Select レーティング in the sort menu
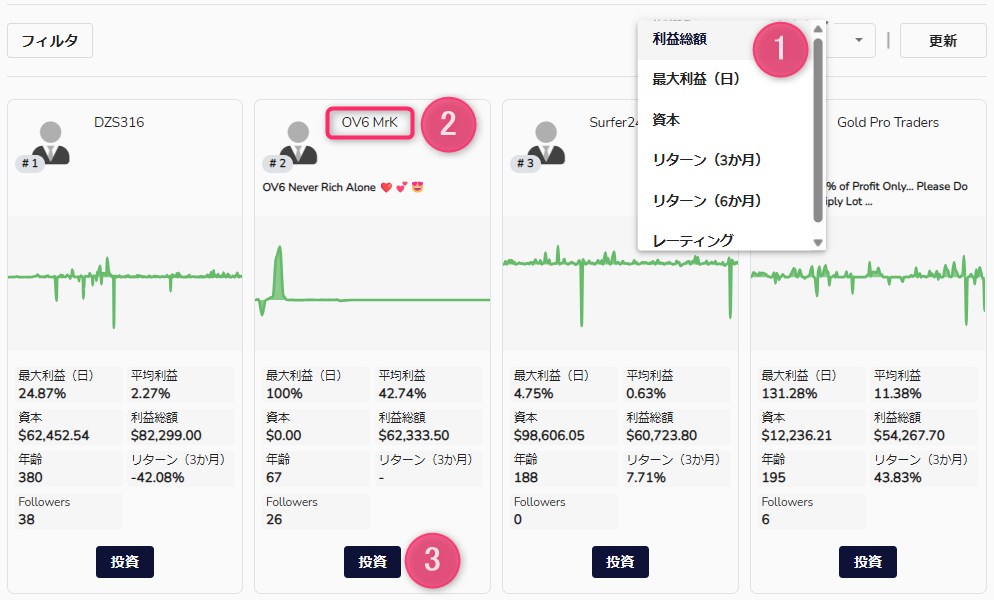994x600 pixels. pos(687,240)
